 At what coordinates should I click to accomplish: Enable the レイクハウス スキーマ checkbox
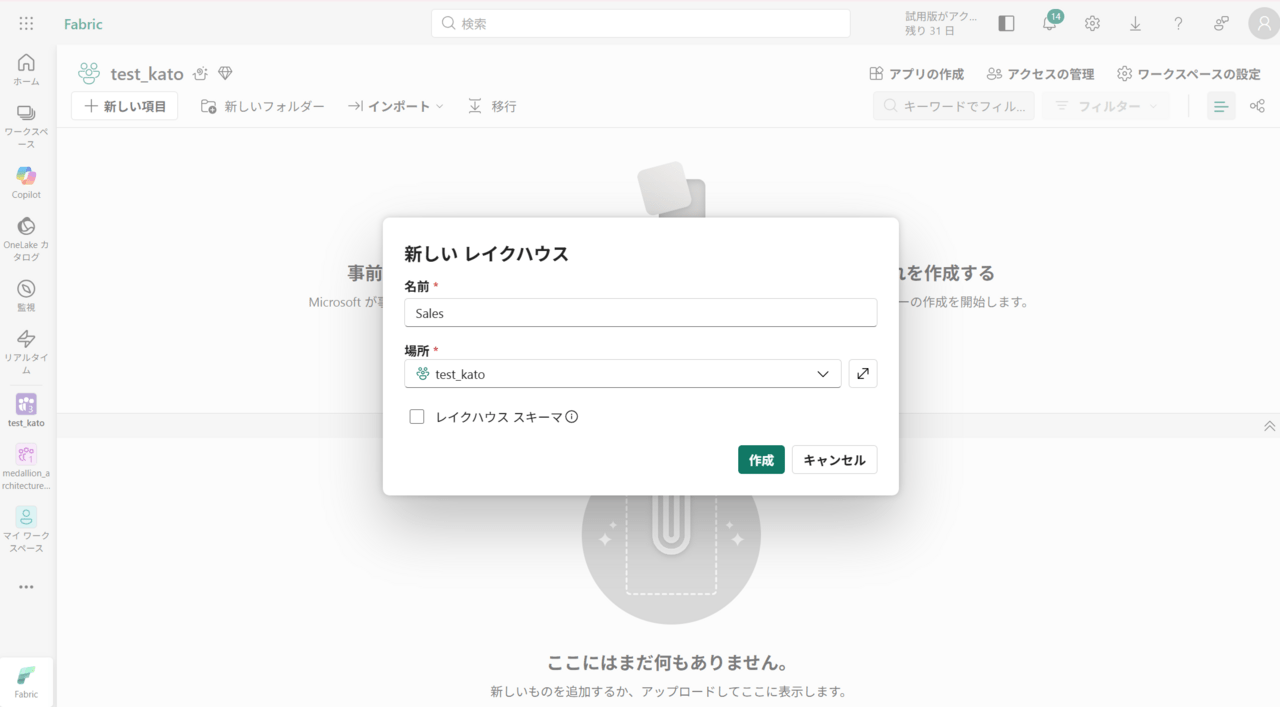click(x=417, y=417)
